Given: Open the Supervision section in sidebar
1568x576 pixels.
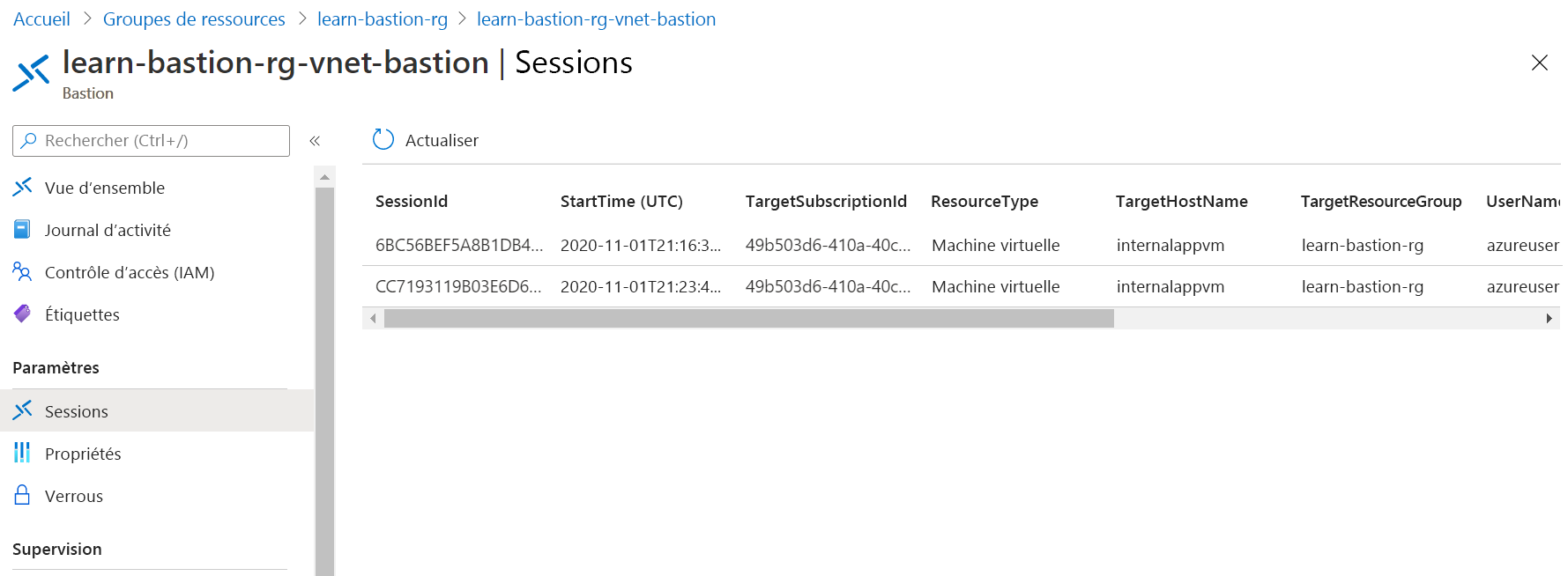Looking at the screenshot, I should pos(56,548).
